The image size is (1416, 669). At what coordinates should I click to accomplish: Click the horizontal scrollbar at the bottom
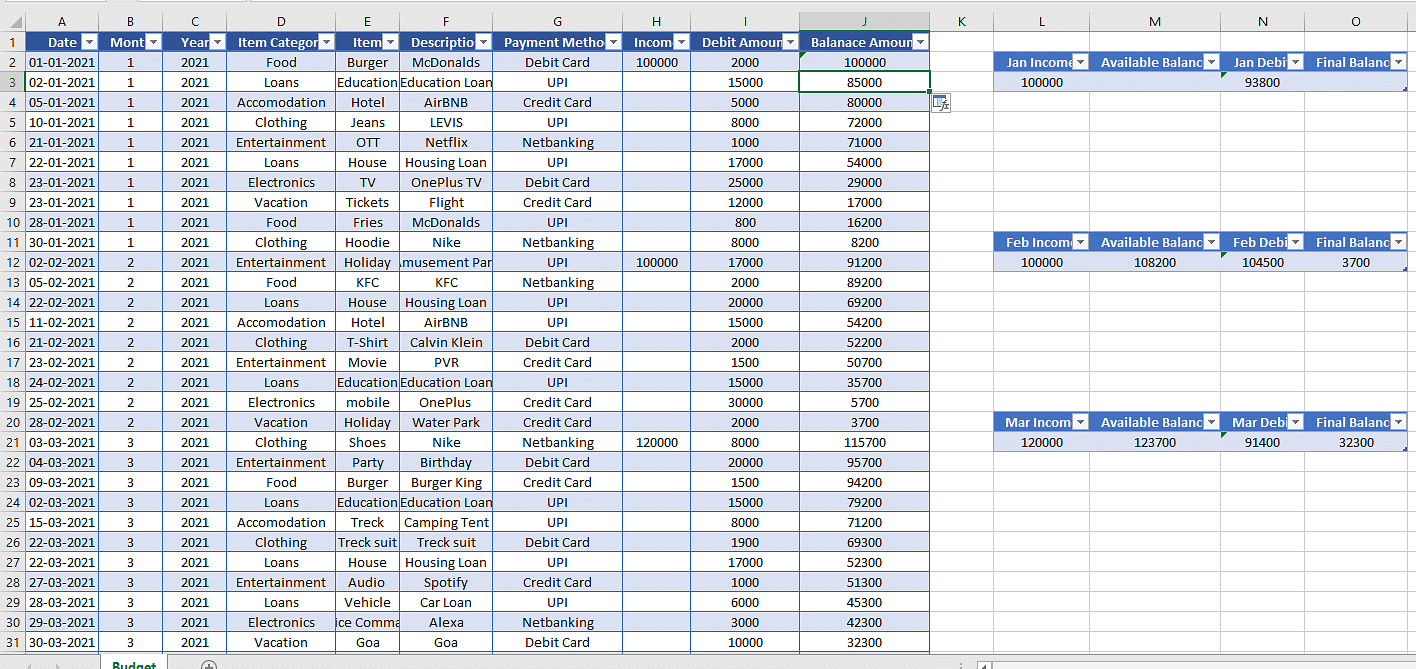[x=1200, y=664]
